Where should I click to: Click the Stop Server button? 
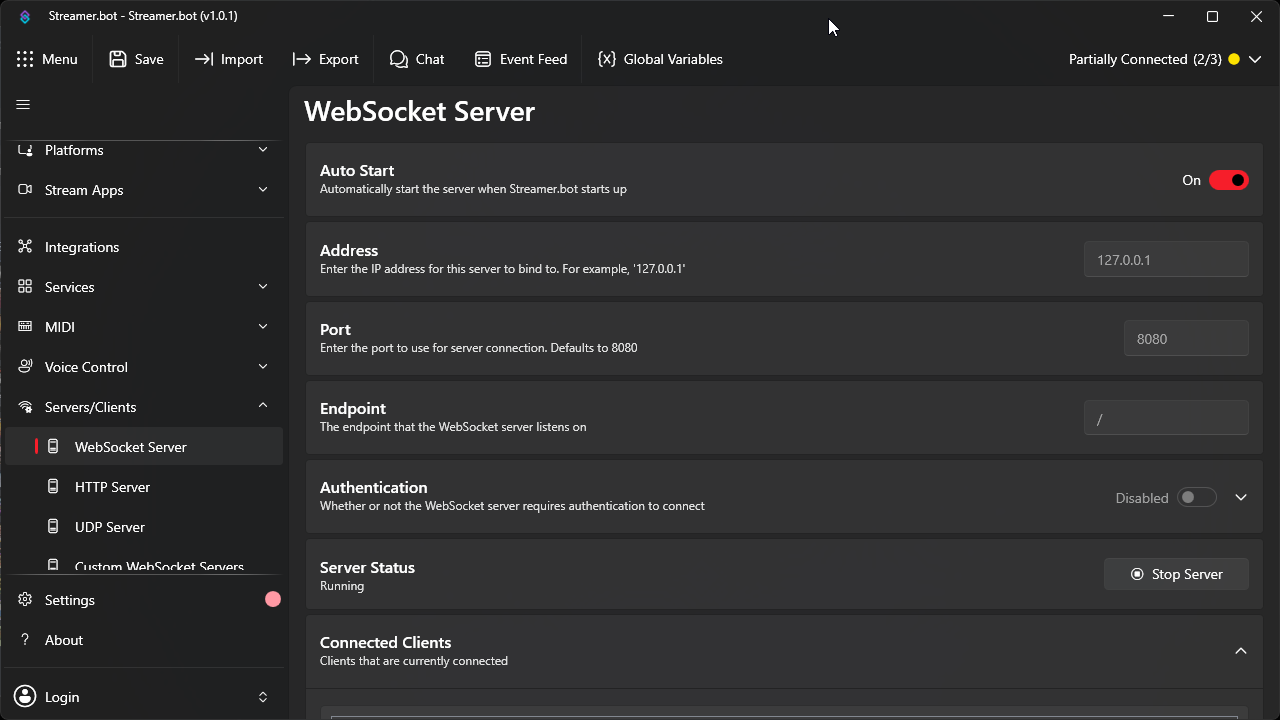[1176, 574]
